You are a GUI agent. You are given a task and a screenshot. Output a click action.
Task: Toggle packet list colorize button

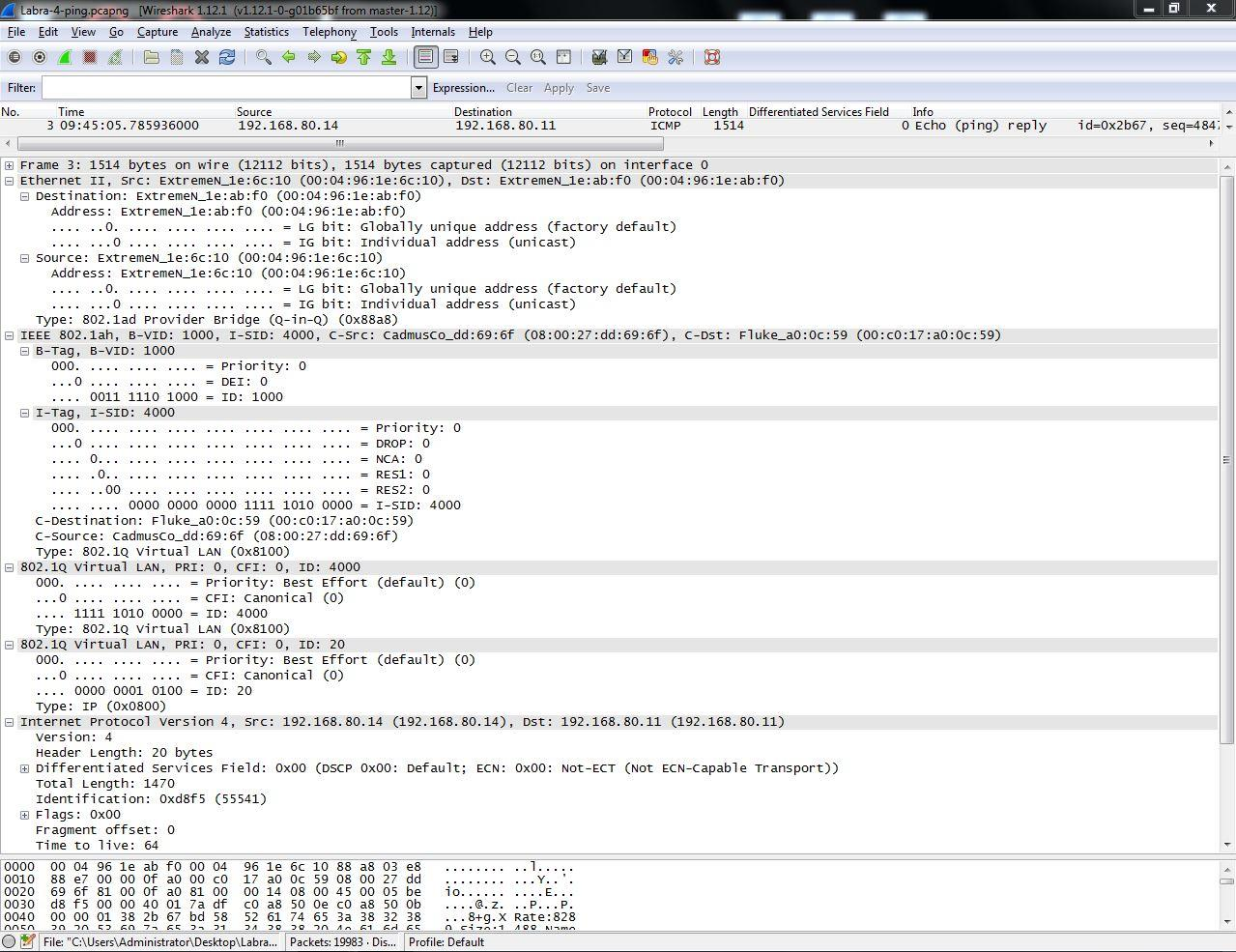click(x=425, y=57)
